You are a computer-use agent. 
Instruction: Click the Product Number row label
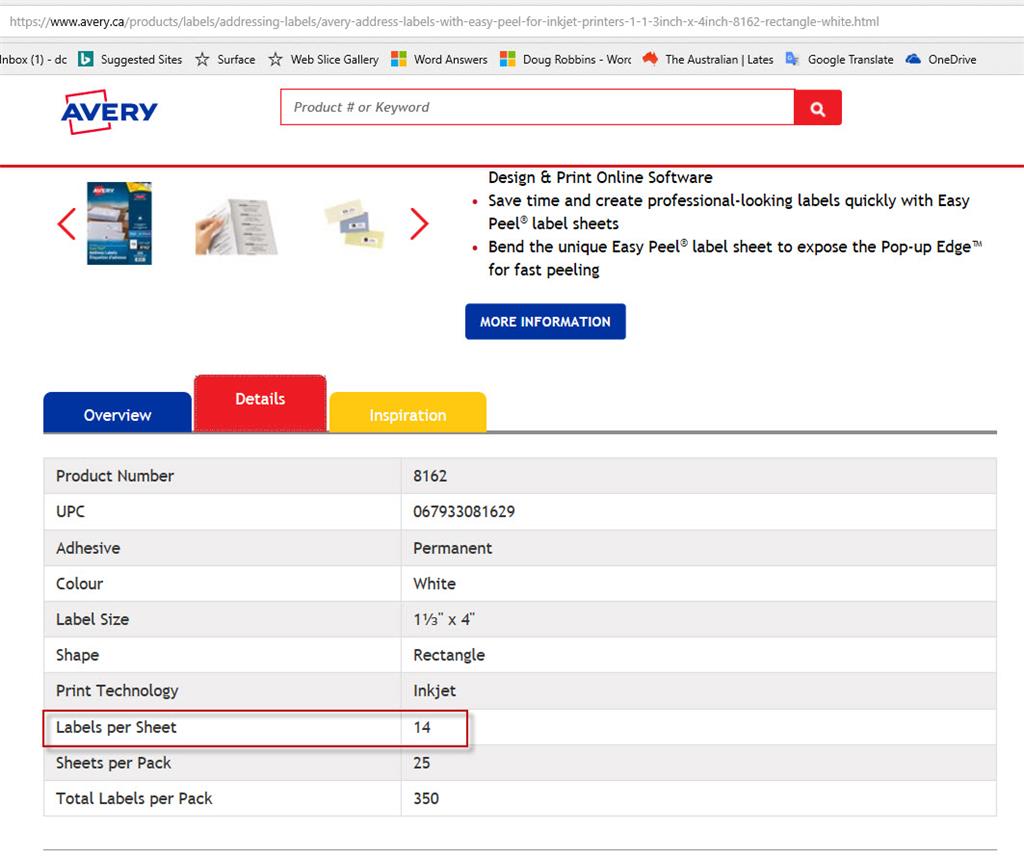pos(115,476)
